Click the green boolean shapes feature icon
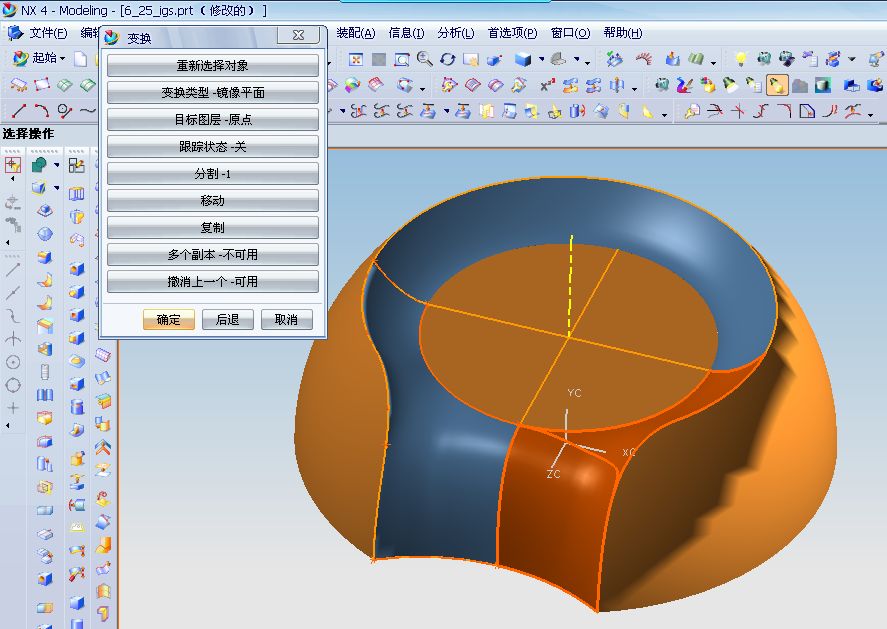Viewport: 887px width, 629px height. (x=40, y=165)
